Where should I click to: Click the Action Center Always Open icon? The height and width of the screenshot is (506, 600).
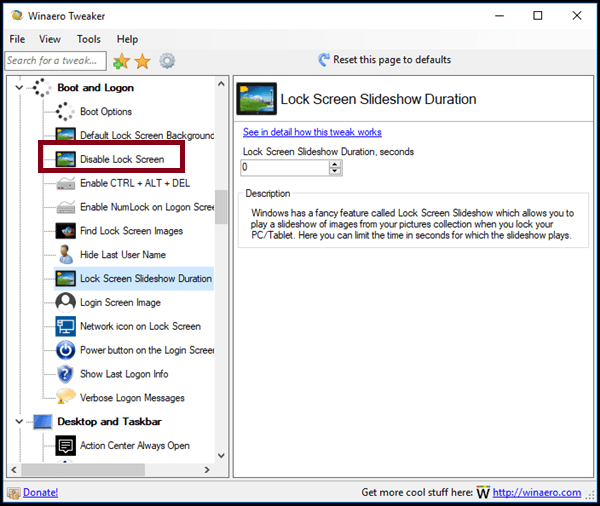point(65,446)
